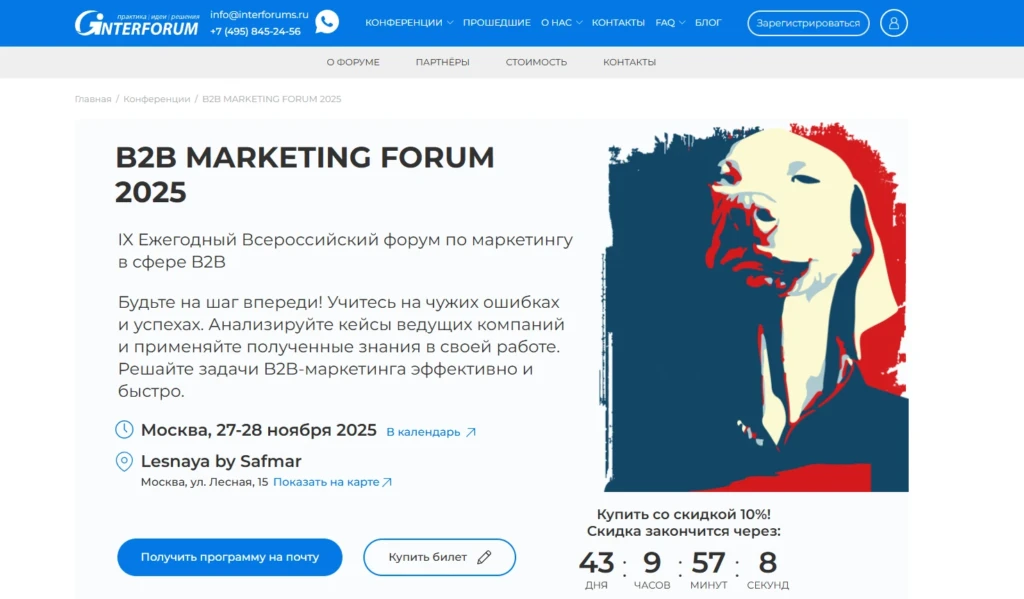Click arrow icon next to Показать на карте

(387, 482)
